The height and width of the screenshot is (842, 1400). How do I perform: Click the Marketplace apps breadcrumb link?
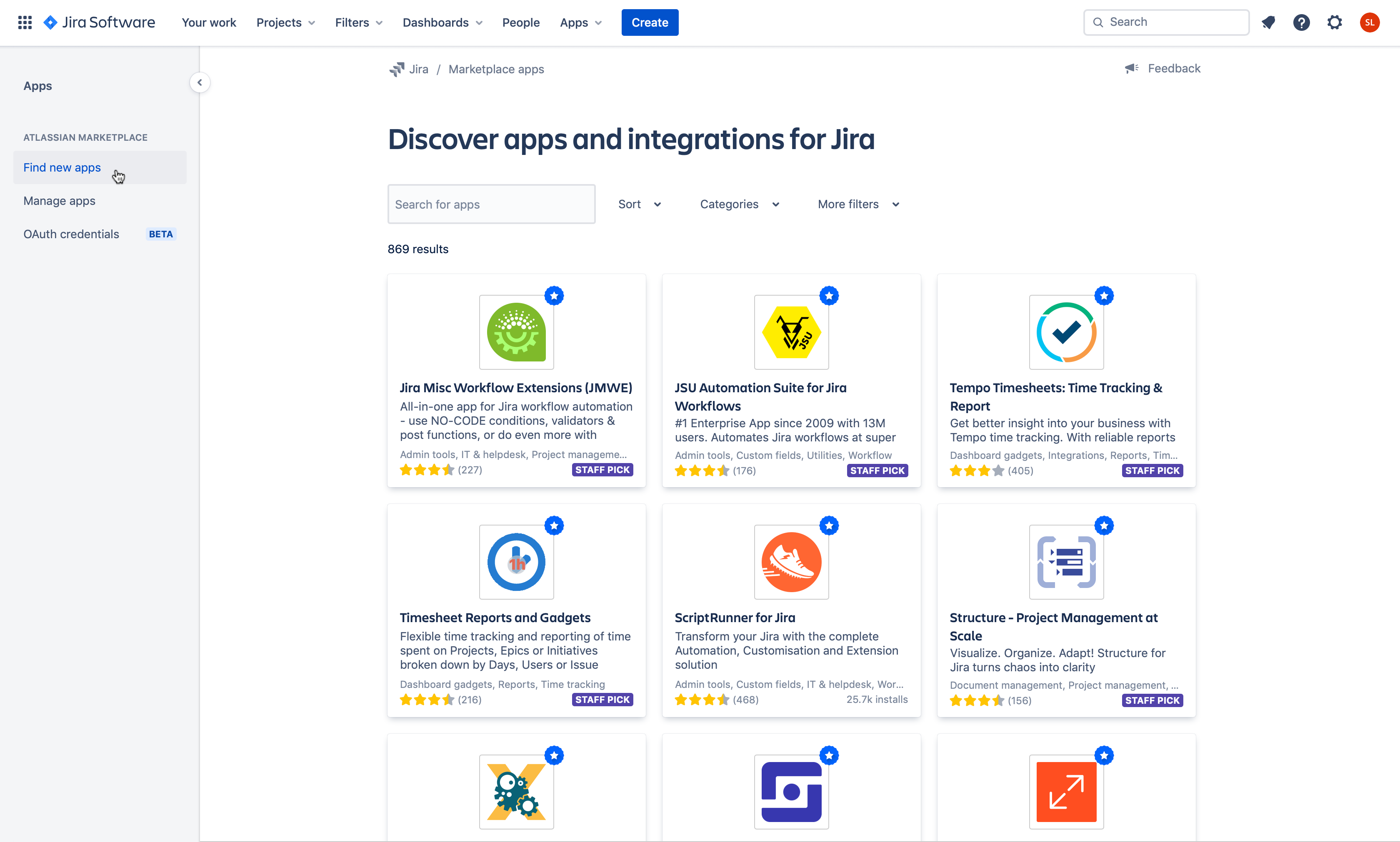pos(495,69)
